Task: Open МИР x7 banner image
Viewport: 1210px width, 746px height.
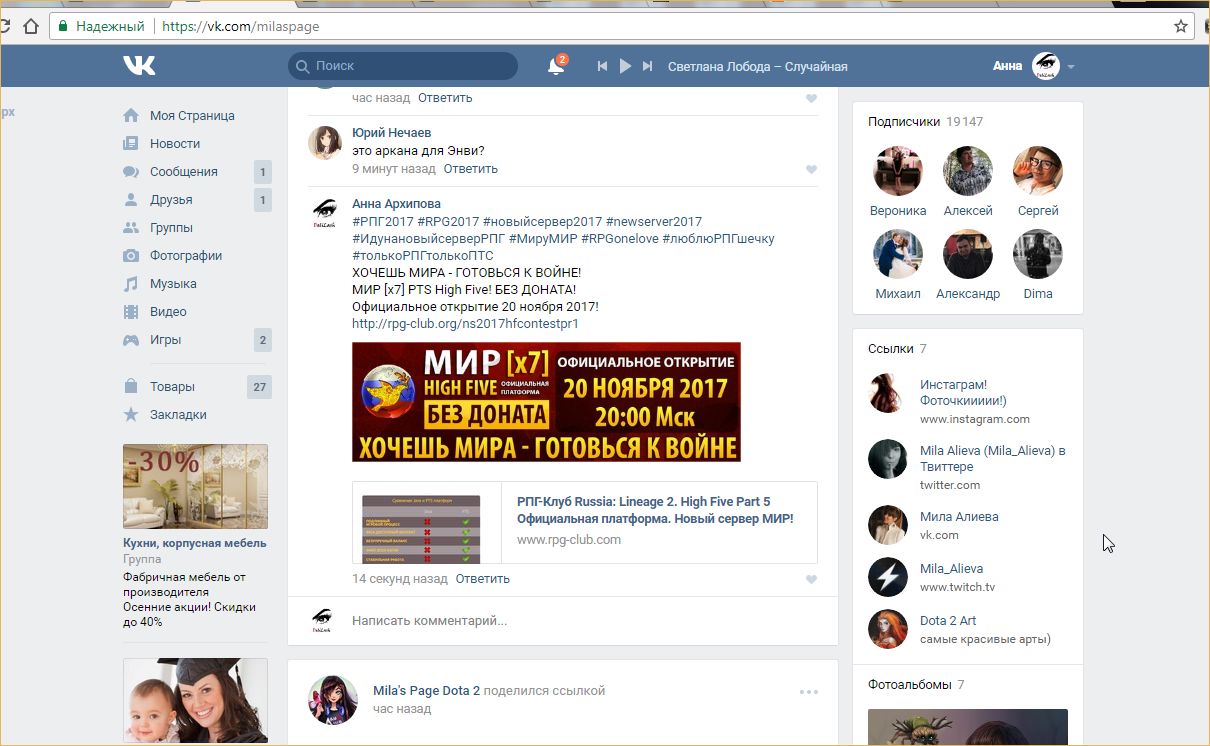Action: [x=546, y=402]
